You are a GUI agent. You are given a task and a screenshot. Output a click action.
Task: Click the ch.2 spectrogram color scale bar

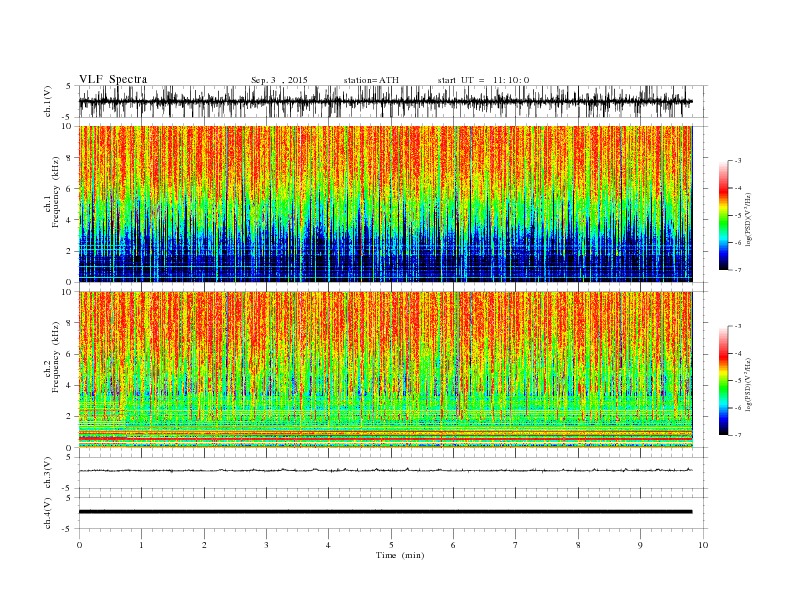(724, 381)
